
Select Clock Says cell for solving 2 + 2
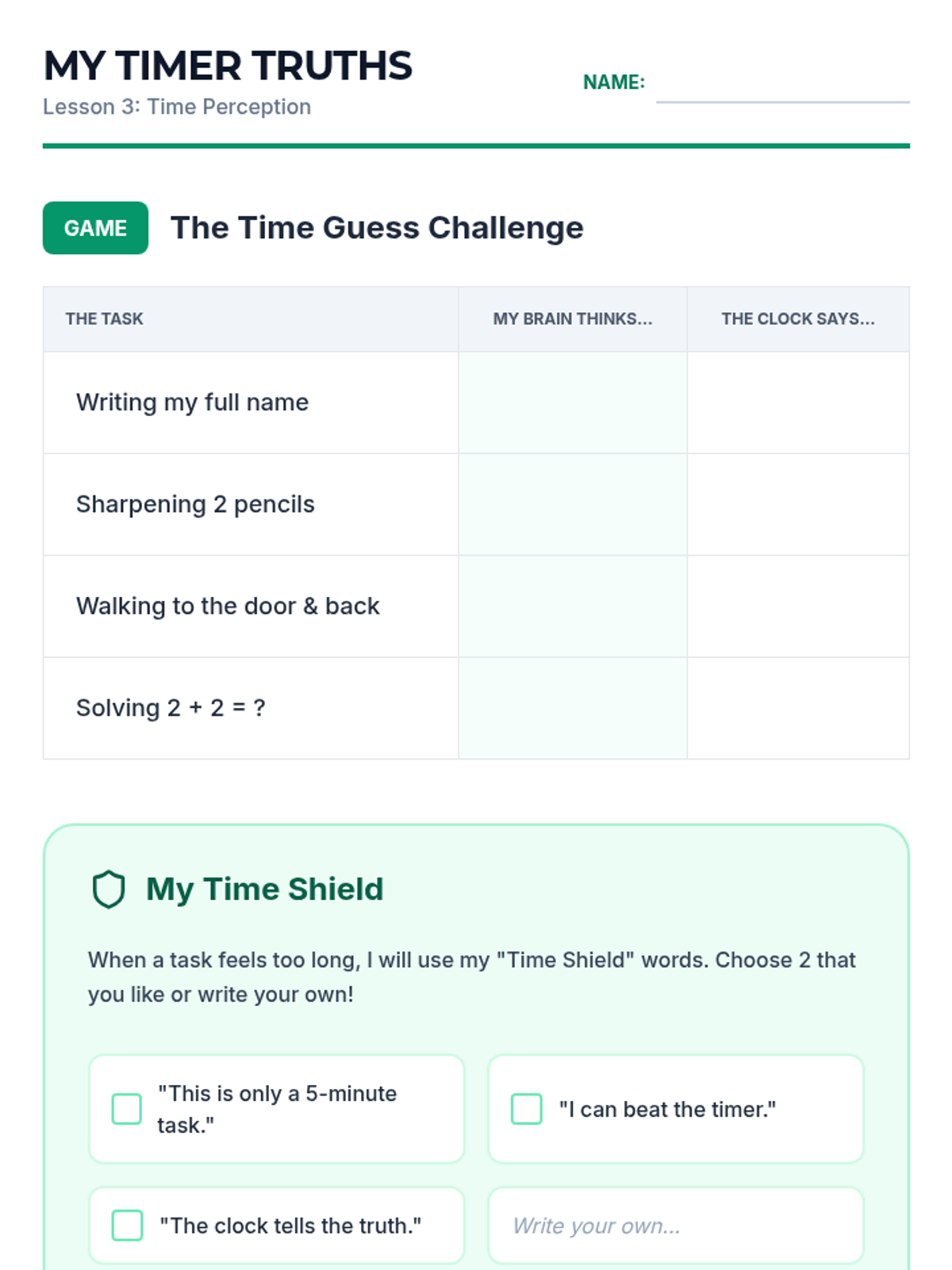point(798,707)
